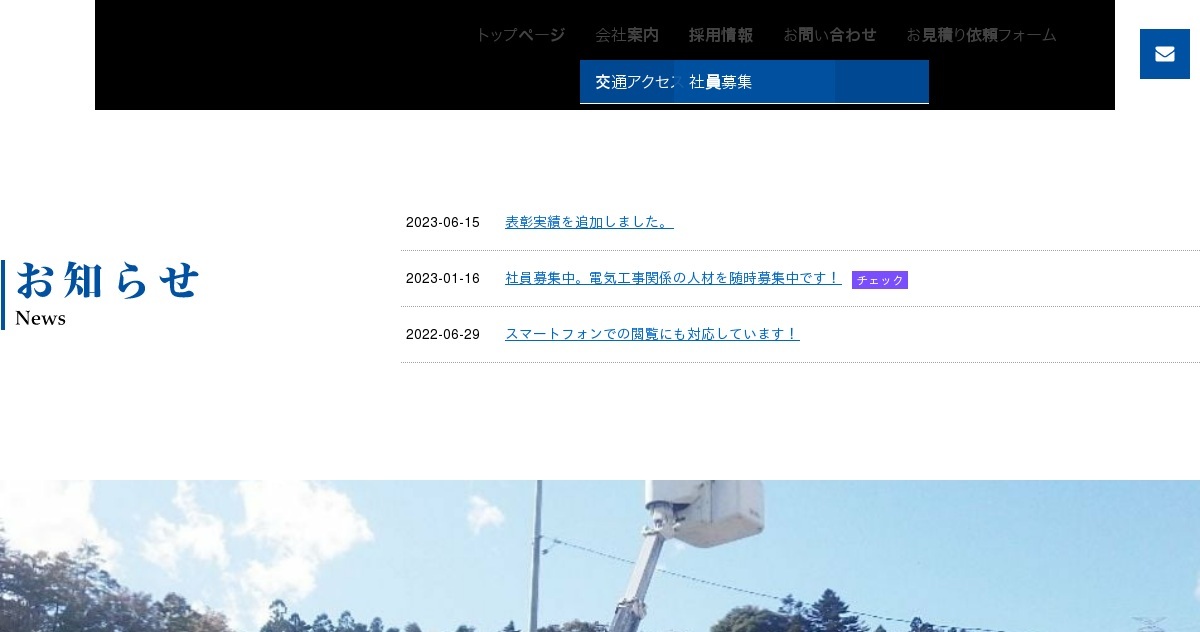Viewport: 1200px width, 632px height.
Task: Open link スマートフォンでの閲覧にも対応しています！
Action: (652, 334)
